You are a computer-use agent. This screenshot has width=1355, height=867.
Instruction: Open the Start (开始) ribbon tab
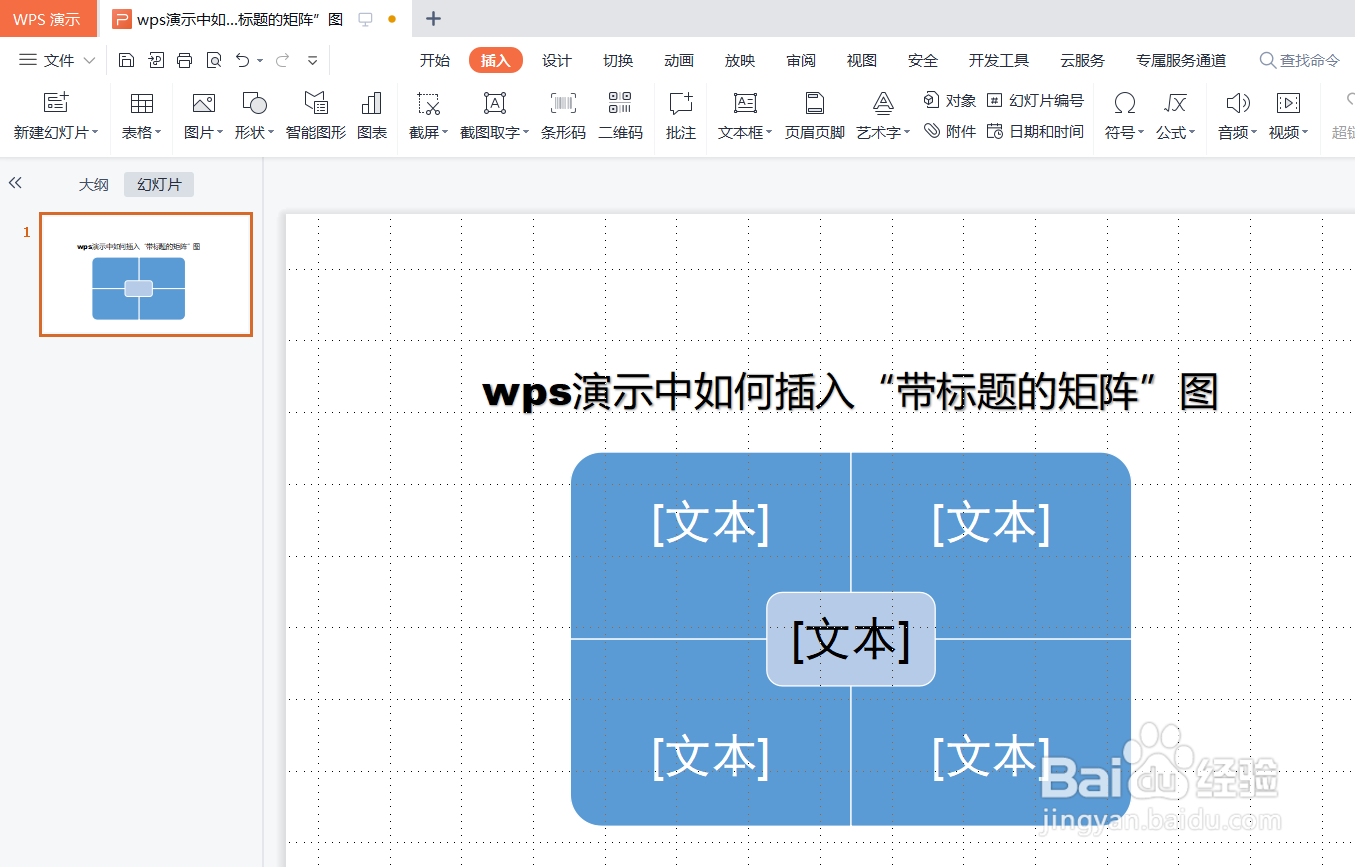point(435,60)
